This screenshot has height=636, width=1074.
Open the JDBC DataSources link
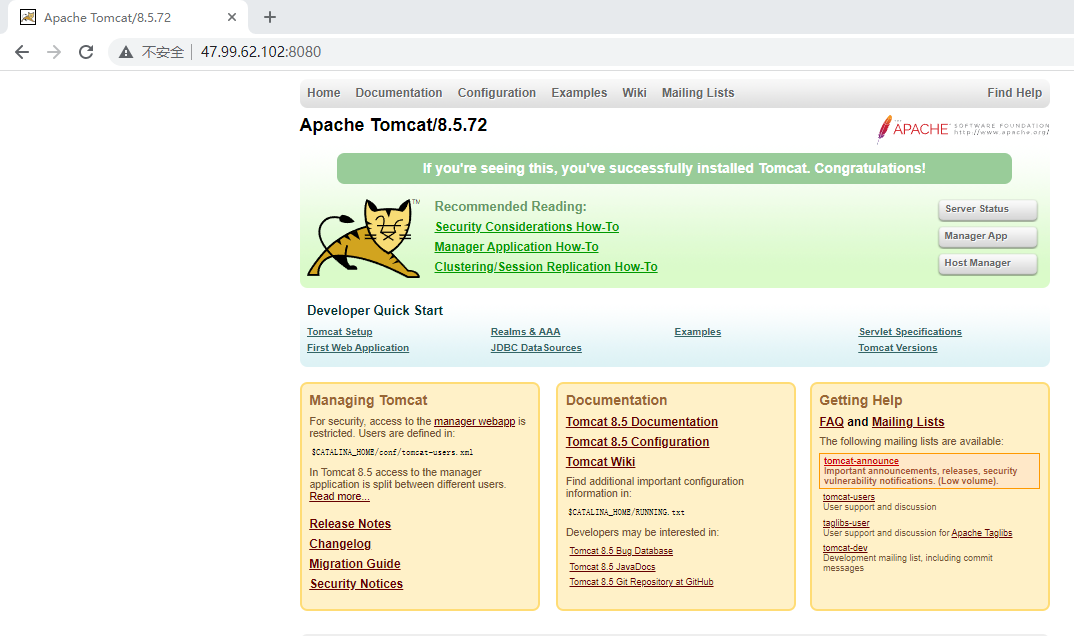tap(536, 348)
